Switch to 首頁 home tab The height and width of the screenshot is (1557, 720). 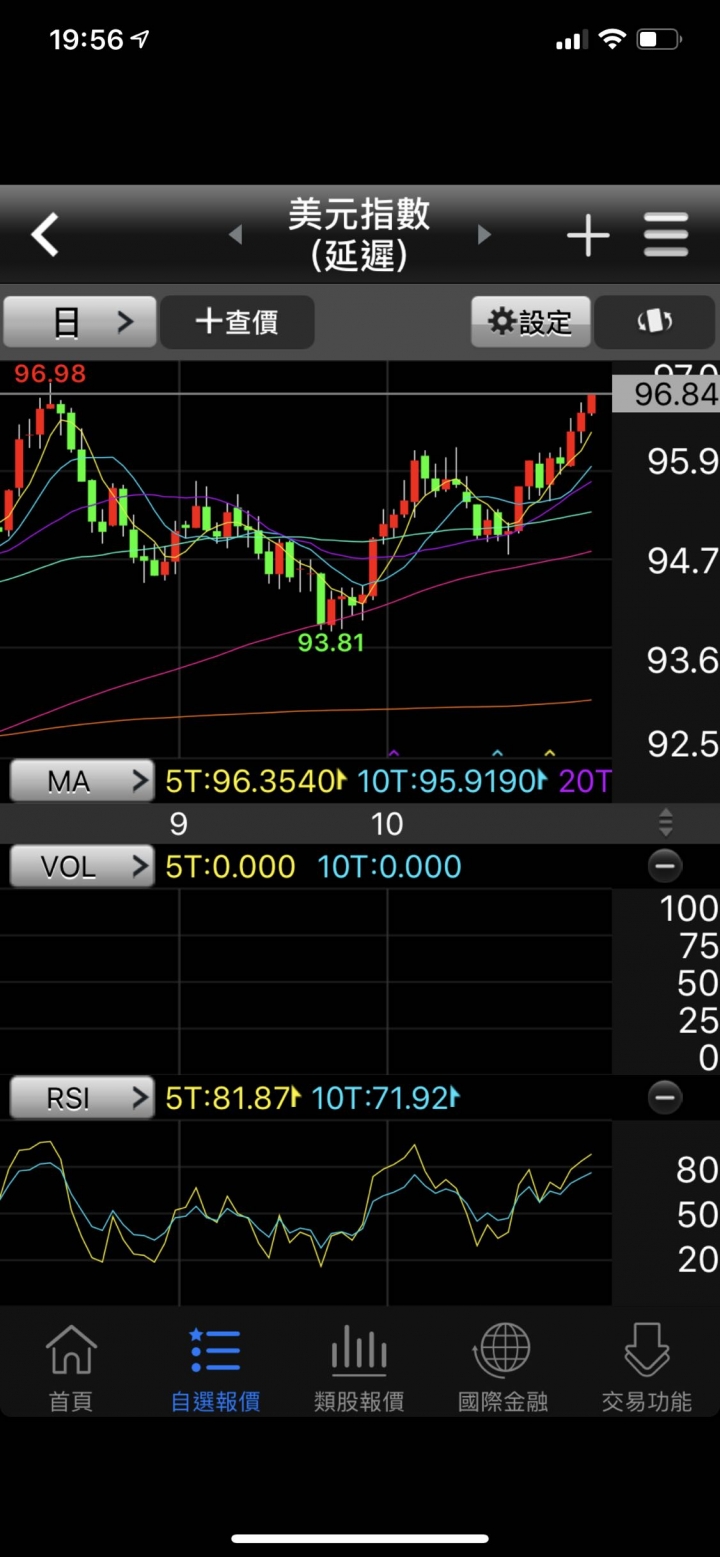coord(71,1367)
